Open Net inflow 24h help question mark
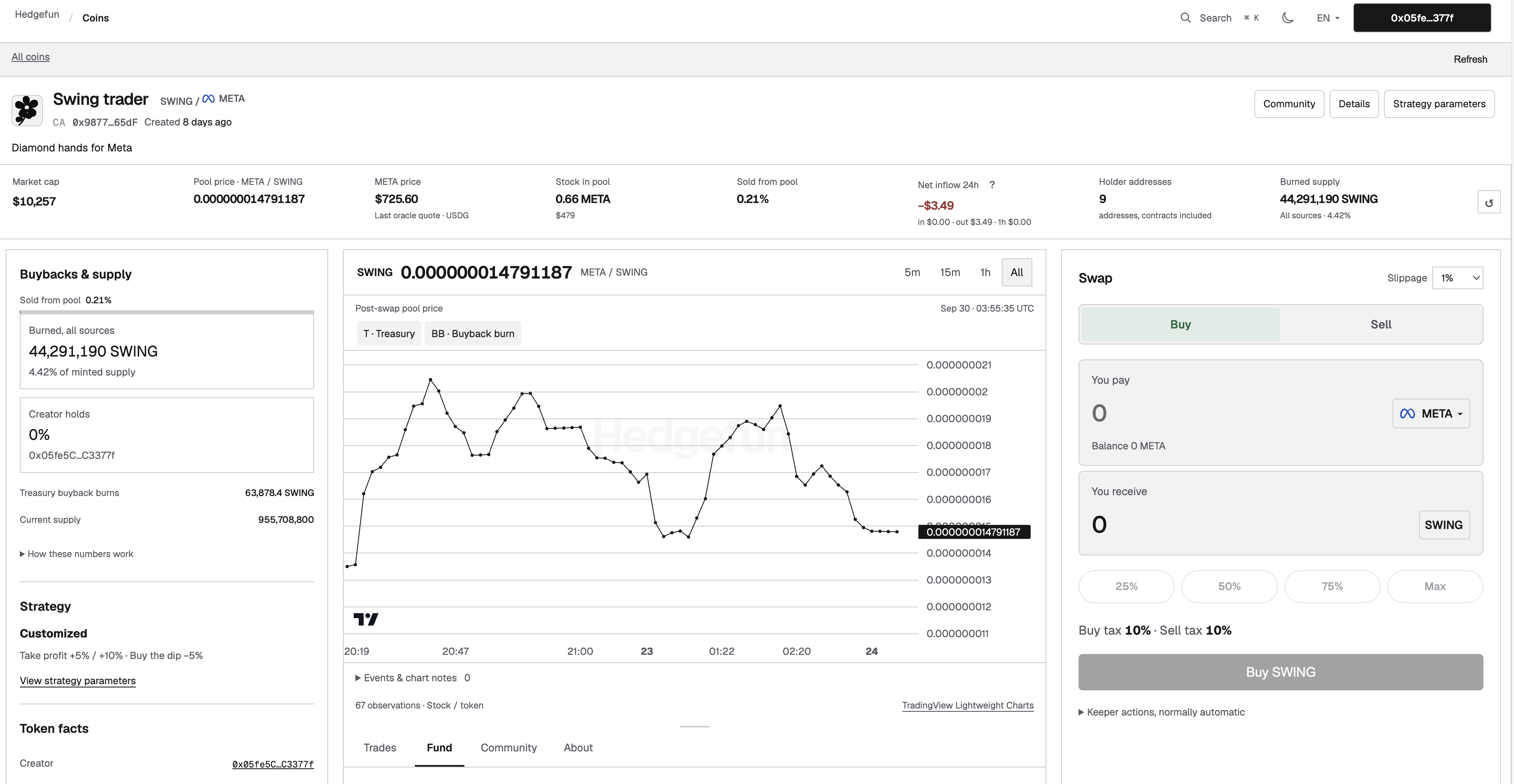 992,185
